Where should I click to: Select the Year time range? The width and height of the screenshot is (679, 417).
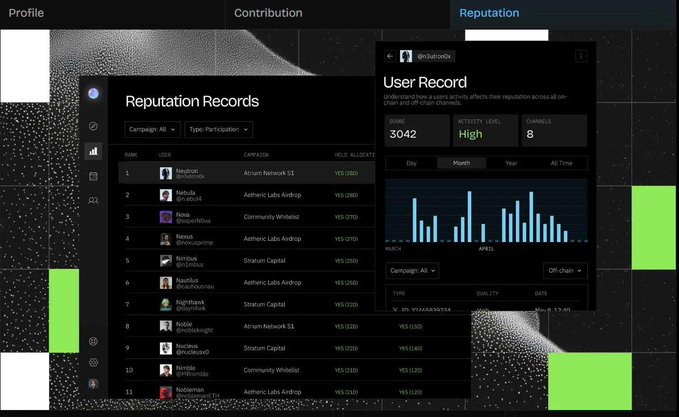(511, 163)
